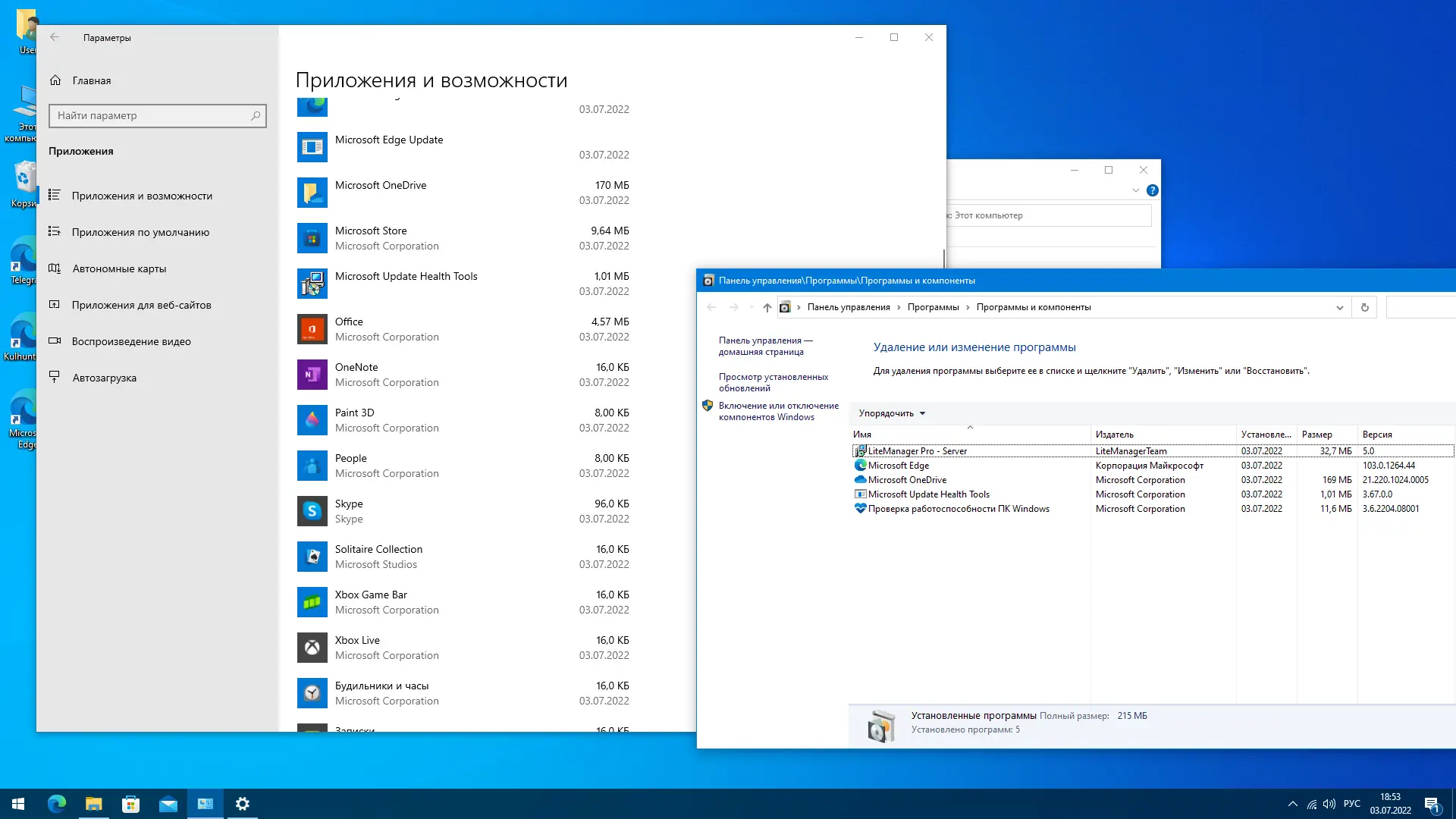Click the Skype app icon in list
Screen dimensions: 1456x819
[x=312, y=511]
